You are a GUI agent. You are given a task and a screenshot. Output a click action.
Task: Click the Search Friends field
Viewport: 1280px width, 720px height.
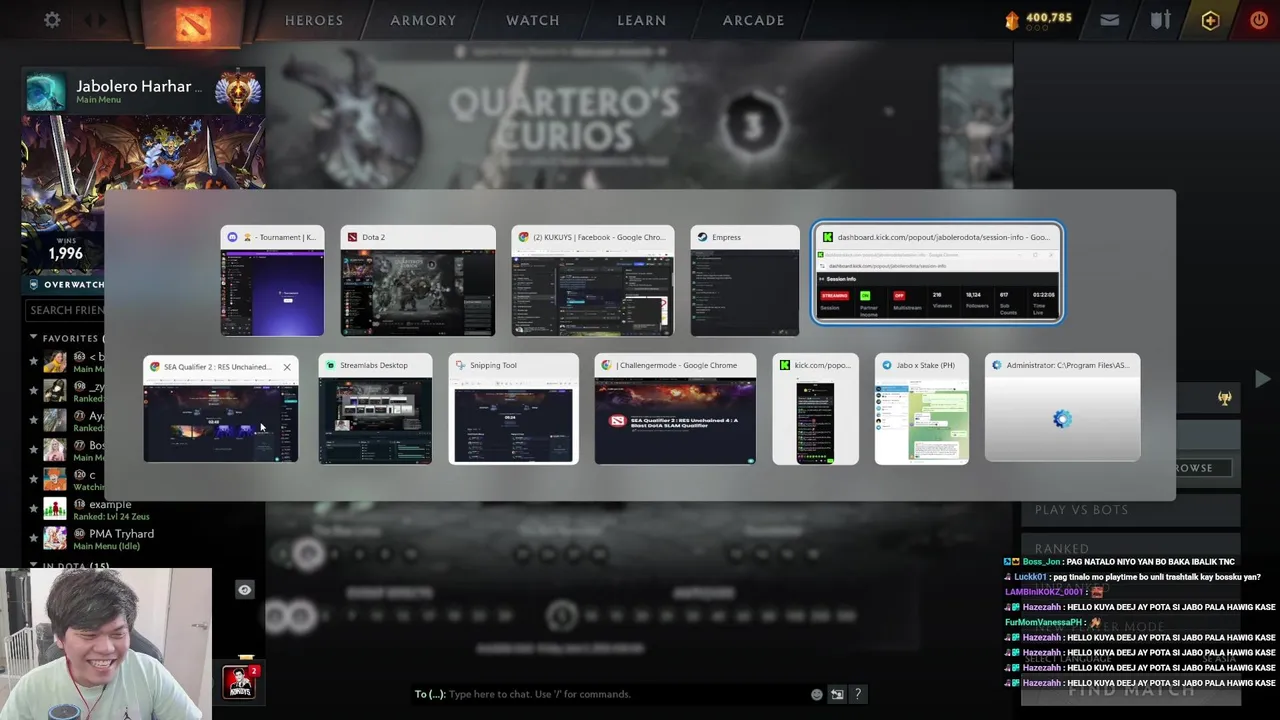click(x=65, y=310)
